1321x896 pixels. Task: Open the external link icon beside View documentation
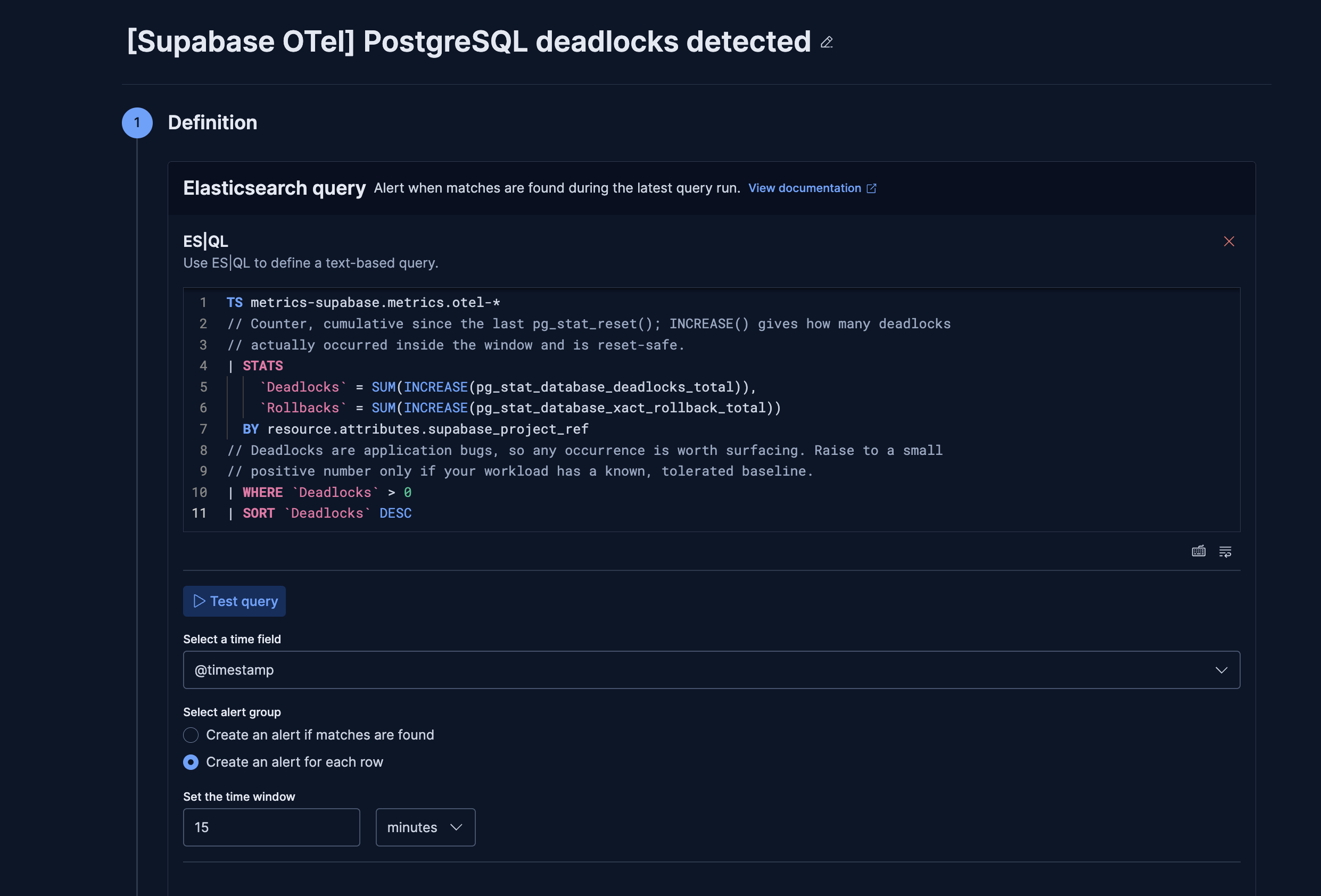(871, 188)
